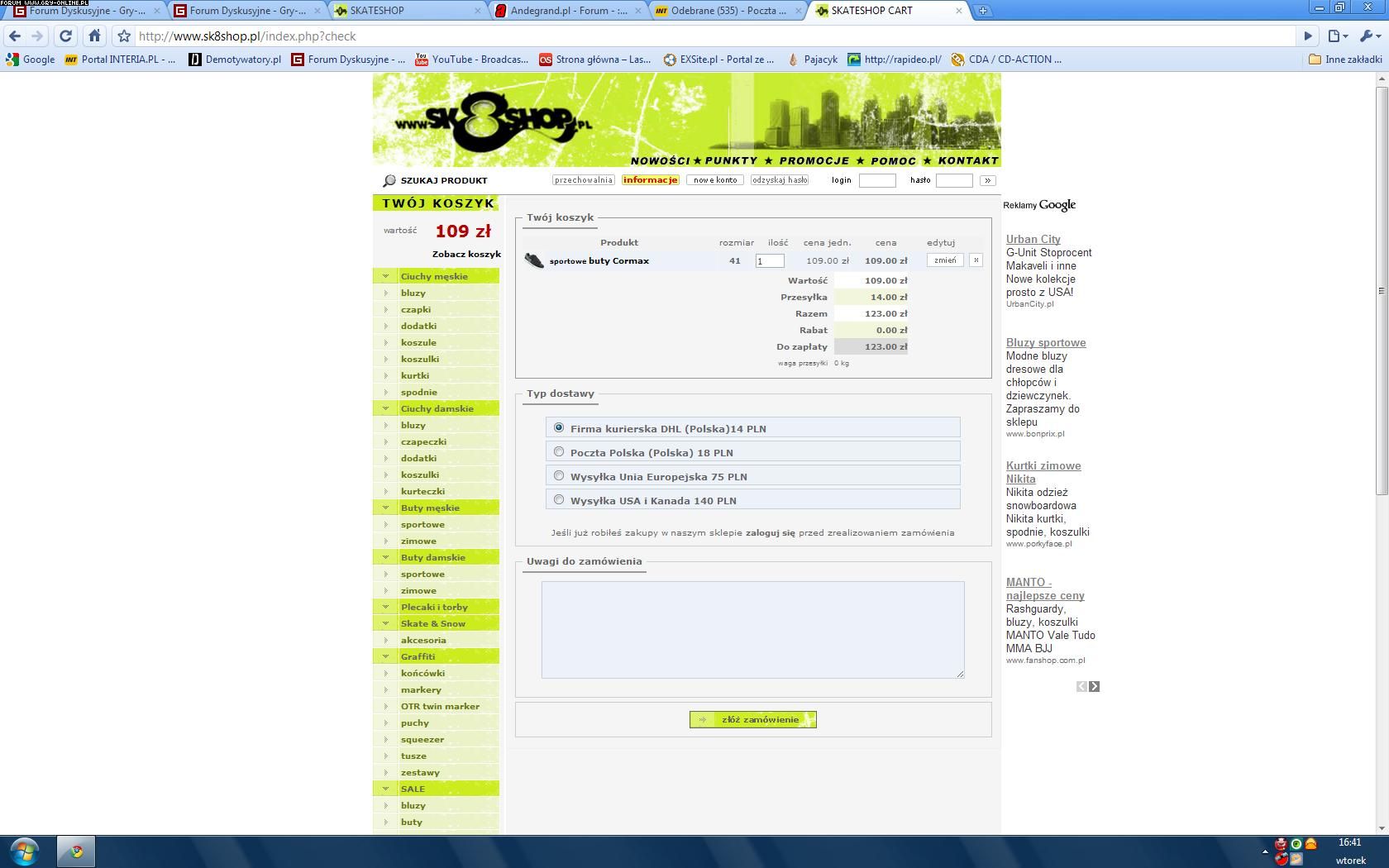
Task: Click into the Uwagi do zamówienia text area
Action: point(752,629)
